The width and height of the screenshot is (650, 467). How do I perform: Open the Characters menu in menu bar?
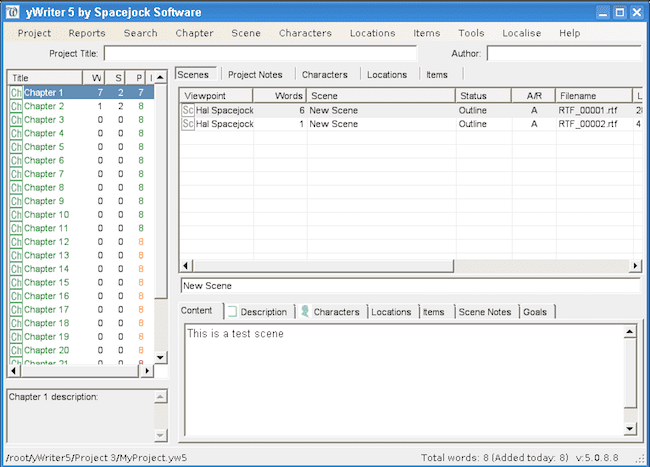(x=305, y=33)
